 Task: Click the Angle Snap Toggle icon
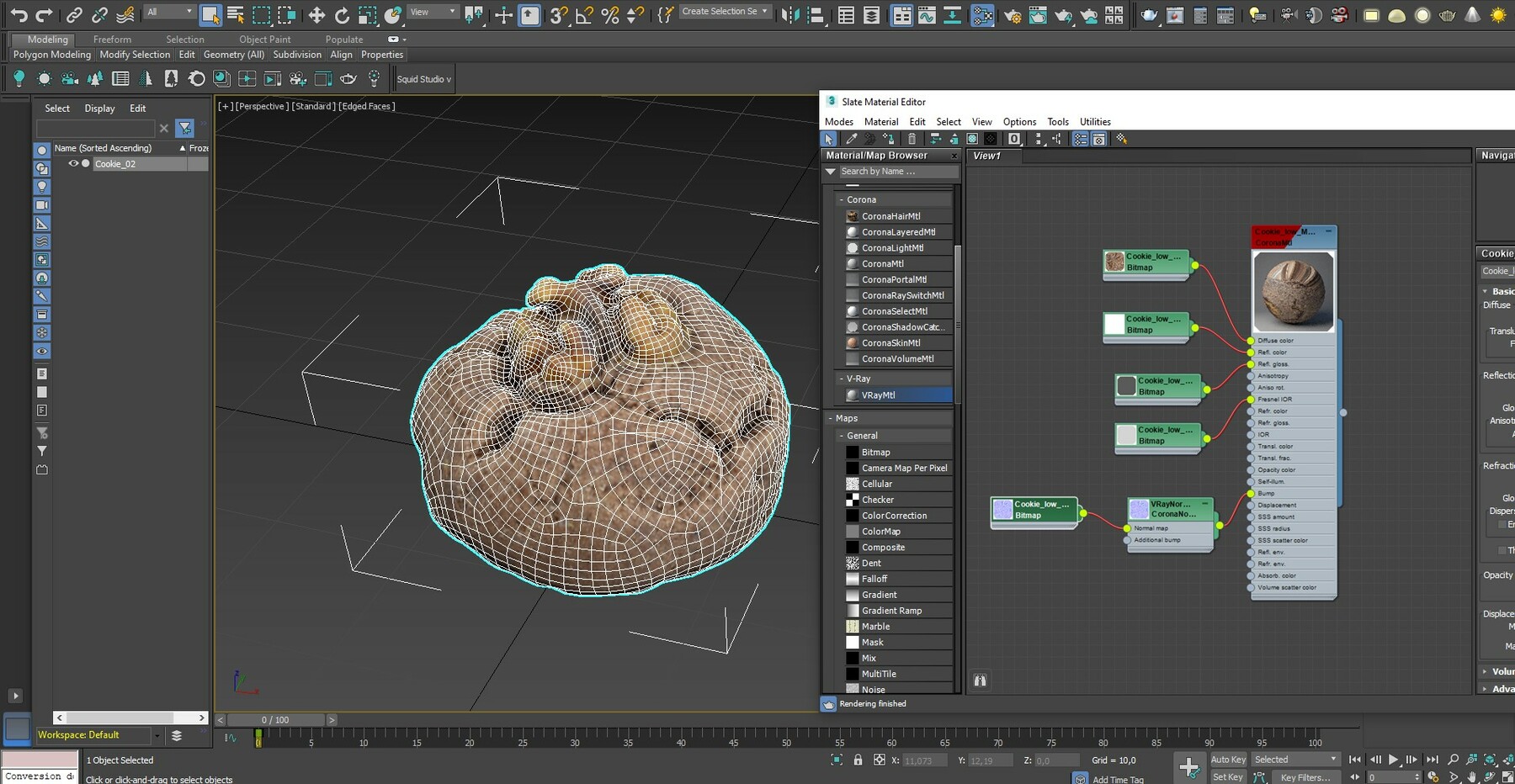pos(582,14)
